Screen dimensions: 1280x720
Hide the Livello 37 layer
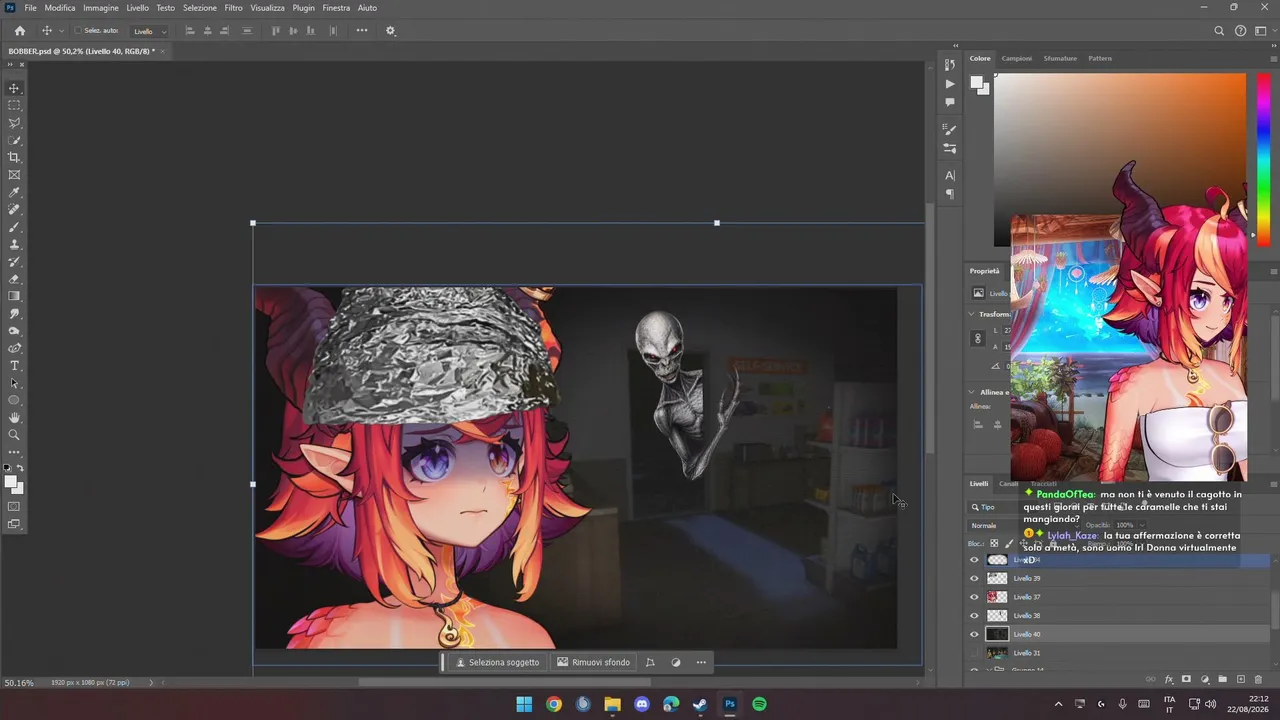pyautogui.click(x=974, y=597)
